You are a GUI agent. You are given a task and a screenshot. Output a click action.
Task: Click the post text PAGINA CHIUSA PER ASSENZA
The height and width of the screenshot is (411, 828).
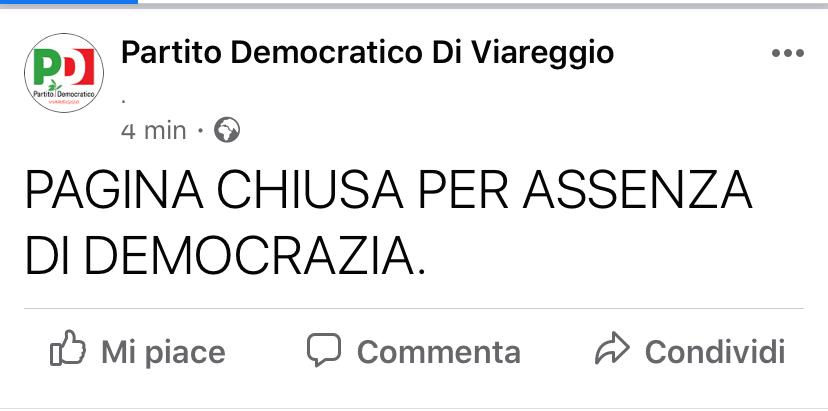[389, 191]
